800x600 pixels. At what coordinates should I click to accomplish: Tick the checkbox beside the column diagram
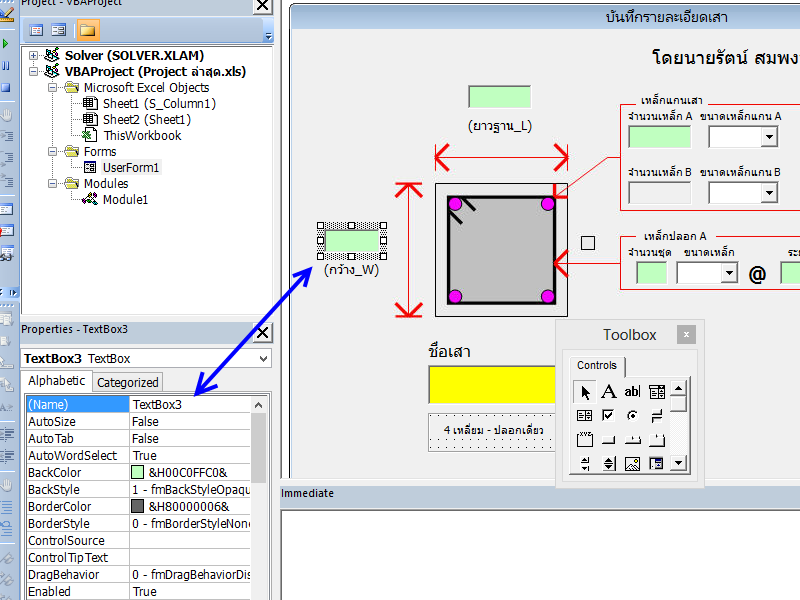[x=588, y=242]
